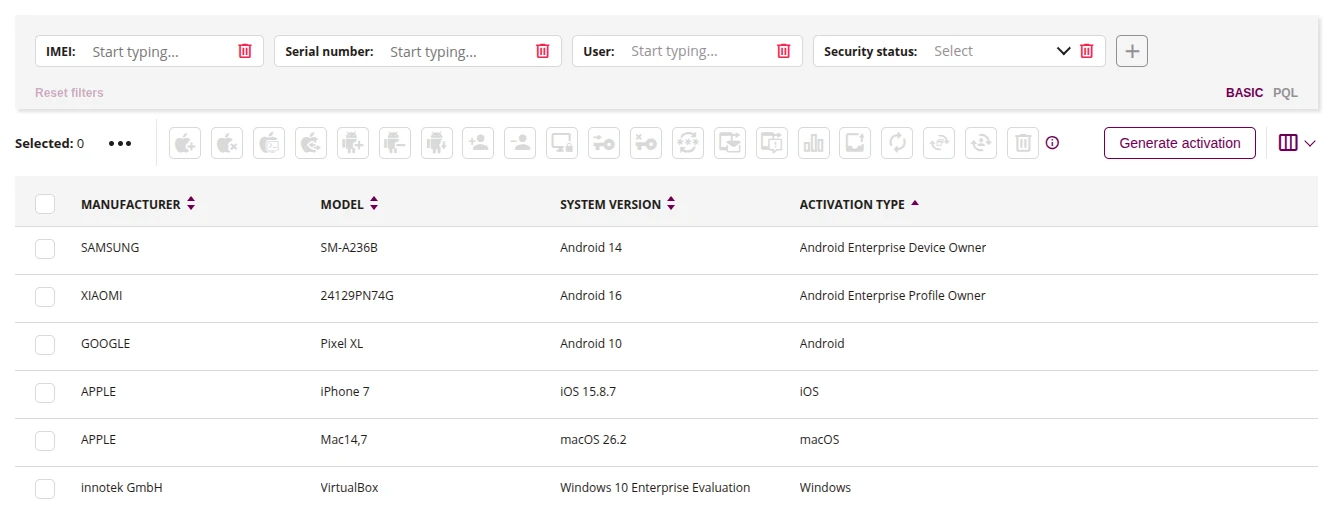This screenshot has width=1333, height=529.
Task: Open the Security status Select dropdown
Action: 1000,51
